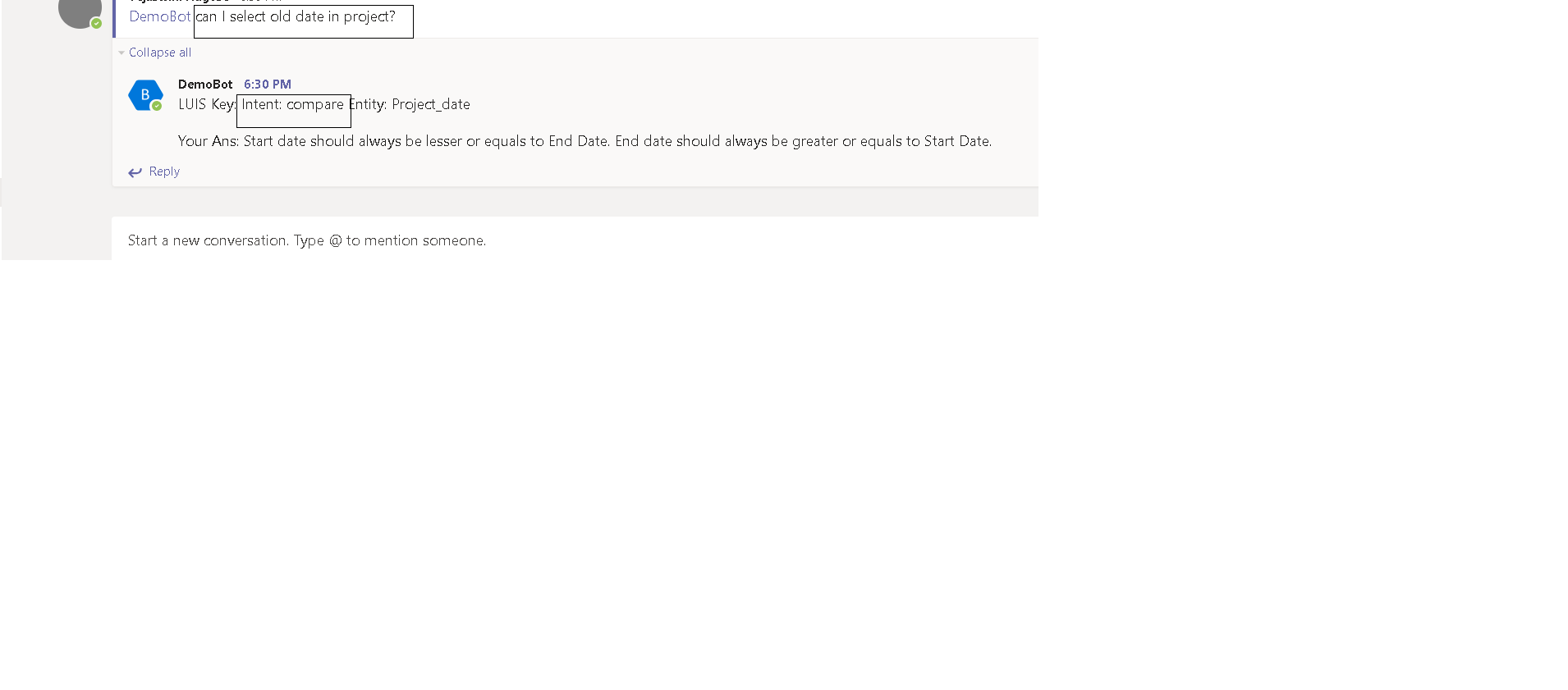
Task: Open the 6:30 PM timestamp link
Action: [267, 84]
